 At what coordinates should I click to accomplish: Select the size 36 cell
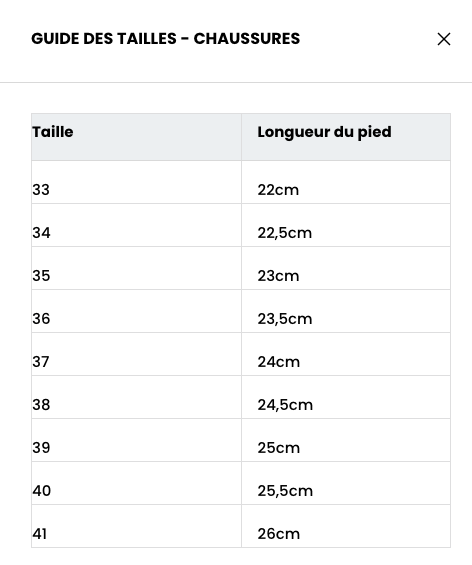pyautogui.click(x=136, y=311)
